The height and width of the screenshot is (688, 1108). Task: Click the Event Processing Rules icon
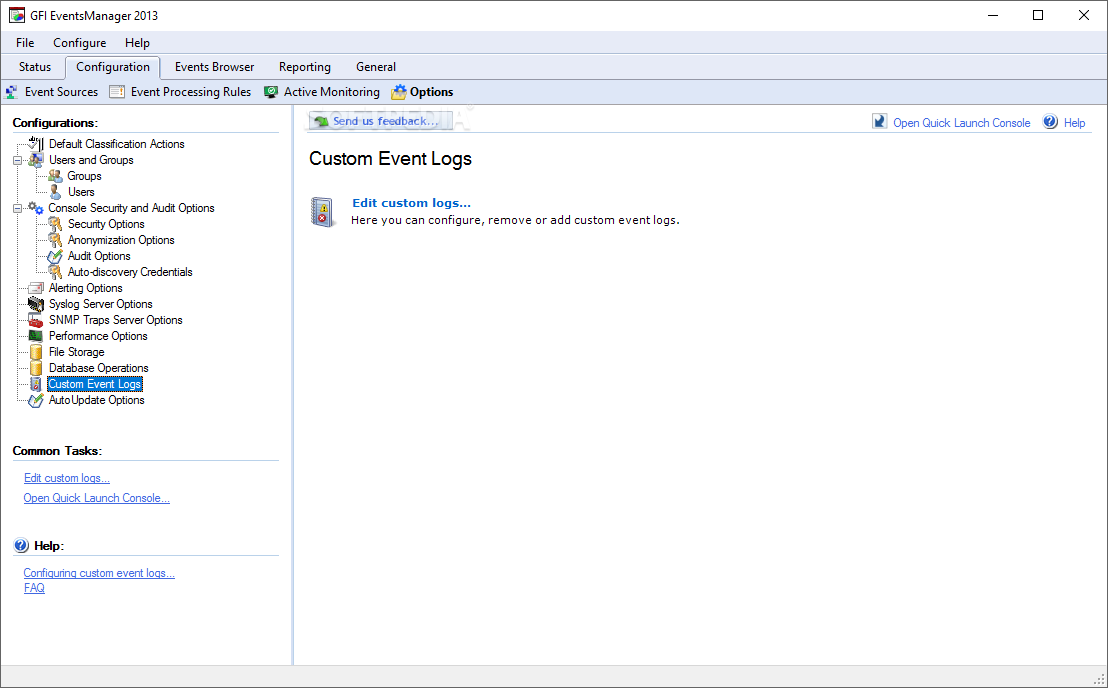pos(117,92)
